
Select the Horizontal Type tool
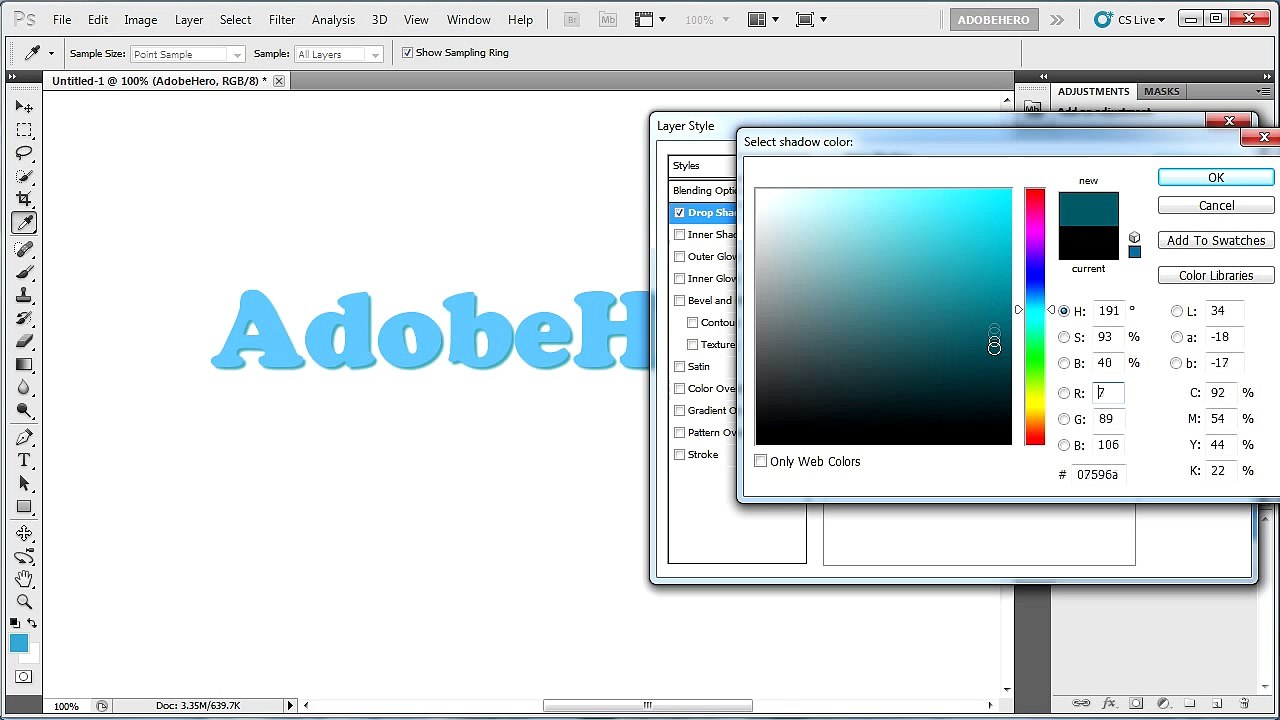24,460
